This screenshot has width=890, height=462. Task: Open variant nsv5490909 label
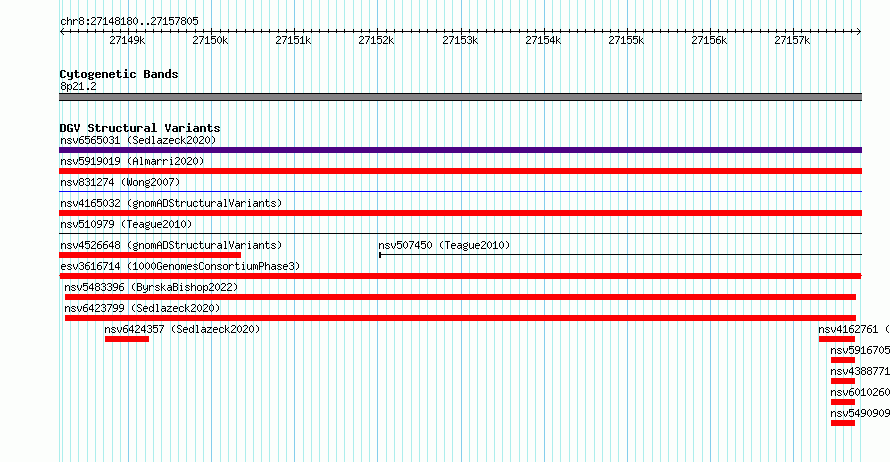point(860,413)
